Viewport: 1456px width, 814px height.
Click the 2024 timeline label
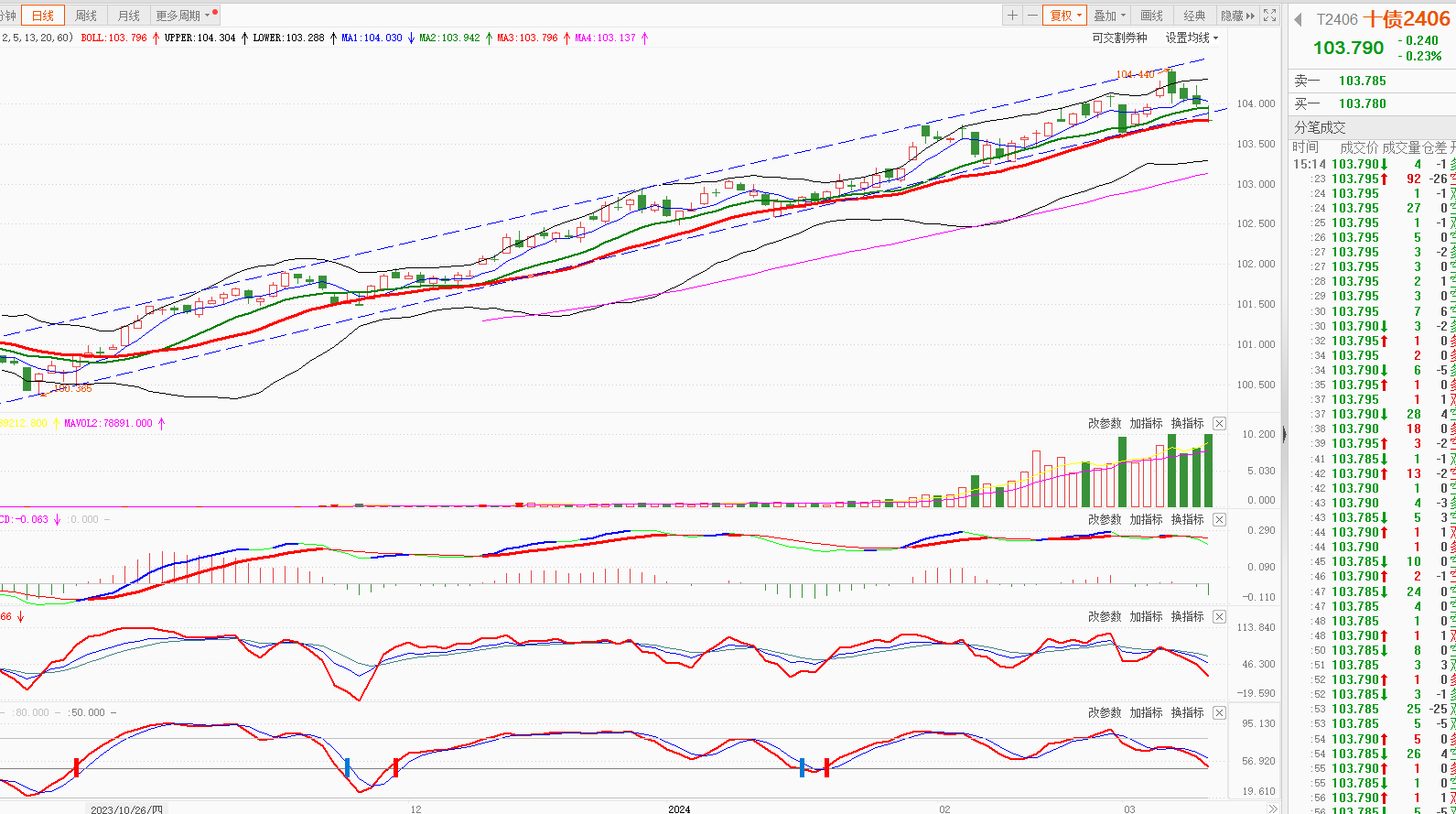pyautogui.click(x=679, y=809)
